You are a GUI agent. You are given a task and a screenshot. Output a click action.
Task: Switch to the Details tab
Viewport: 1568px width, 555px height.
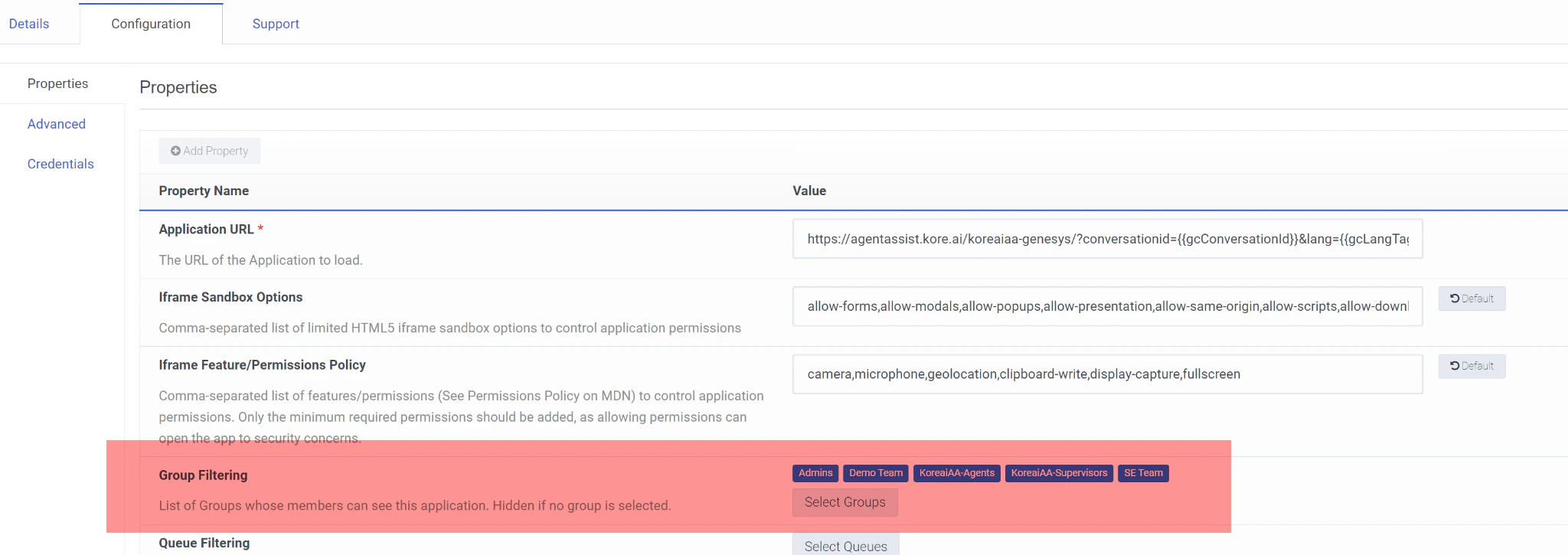click(28, 24)
